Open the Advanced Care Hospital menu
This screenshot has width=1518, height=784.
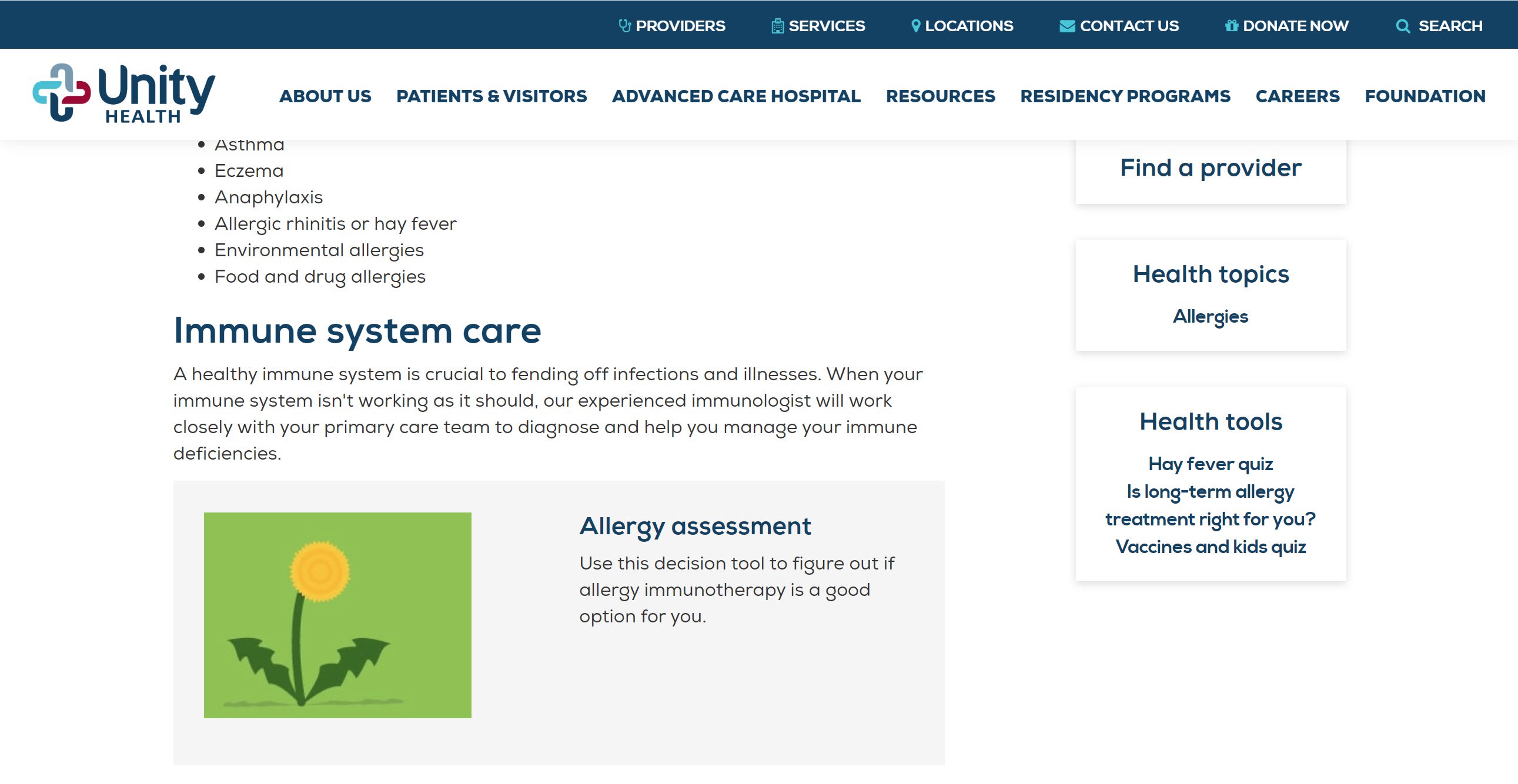pos(736,96)
